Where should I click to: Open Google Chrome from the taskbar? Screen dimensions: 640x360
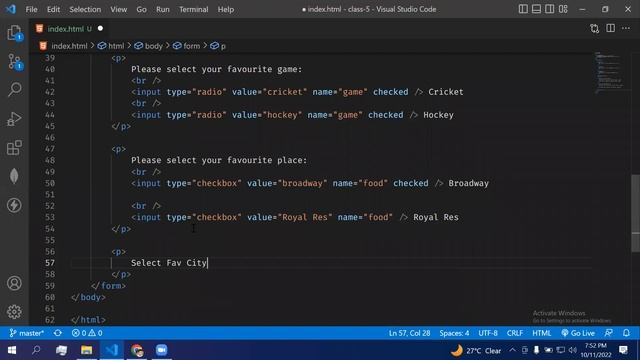137,350
